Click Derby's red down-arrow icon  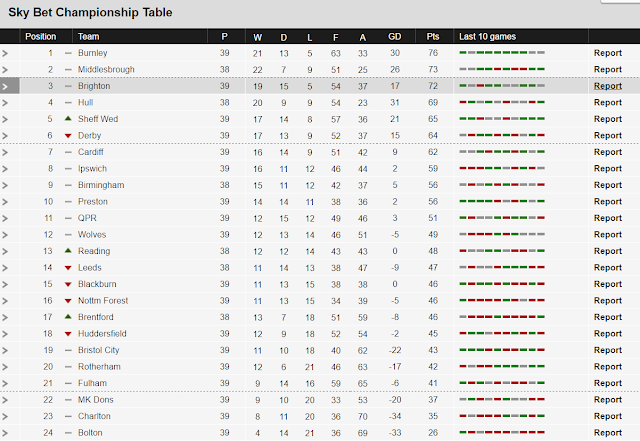68,136
